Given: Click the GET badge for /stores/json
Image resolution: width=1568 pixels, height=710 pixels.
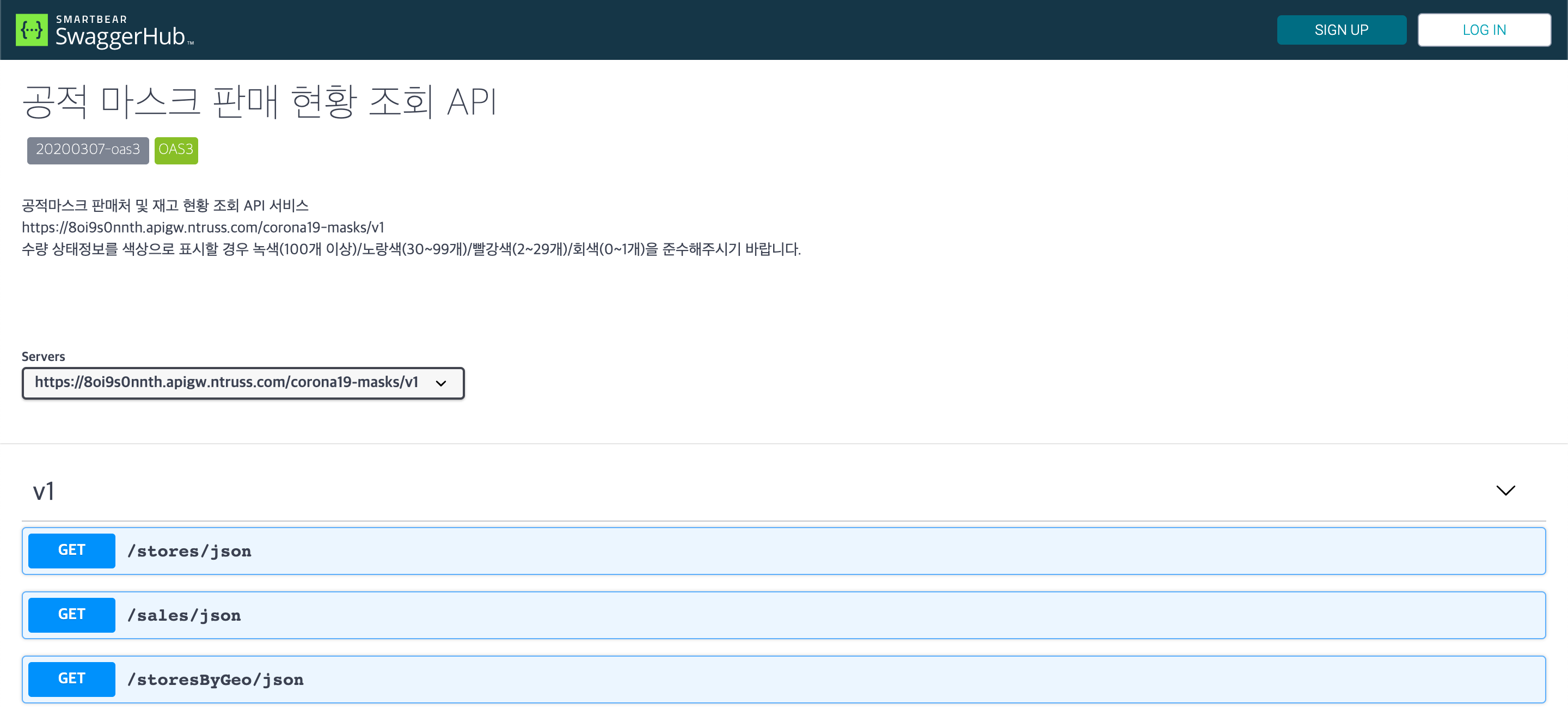Looking at the screenshot, I should click(72, 550).
